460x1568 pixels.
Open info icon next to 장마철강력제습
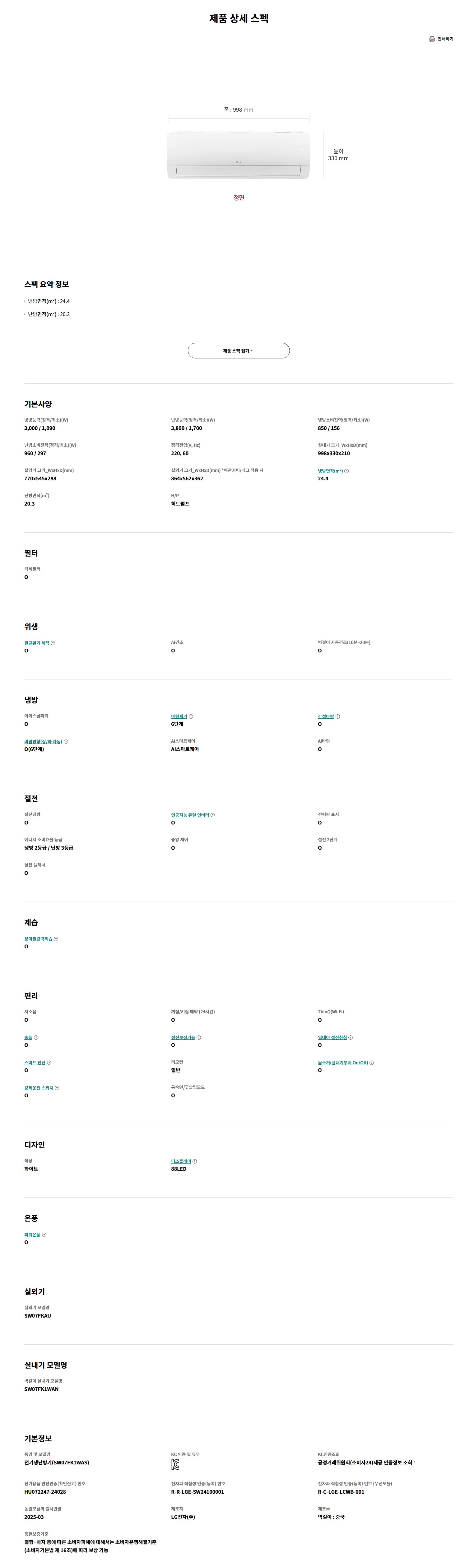click(x=56, y=939)
